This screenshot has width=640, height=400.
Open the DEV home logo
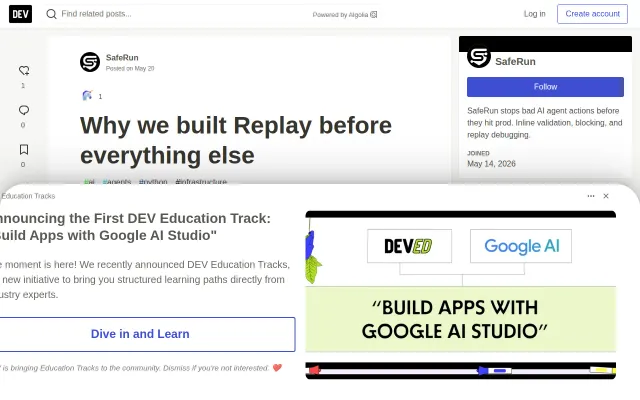[x=20, y=14]
